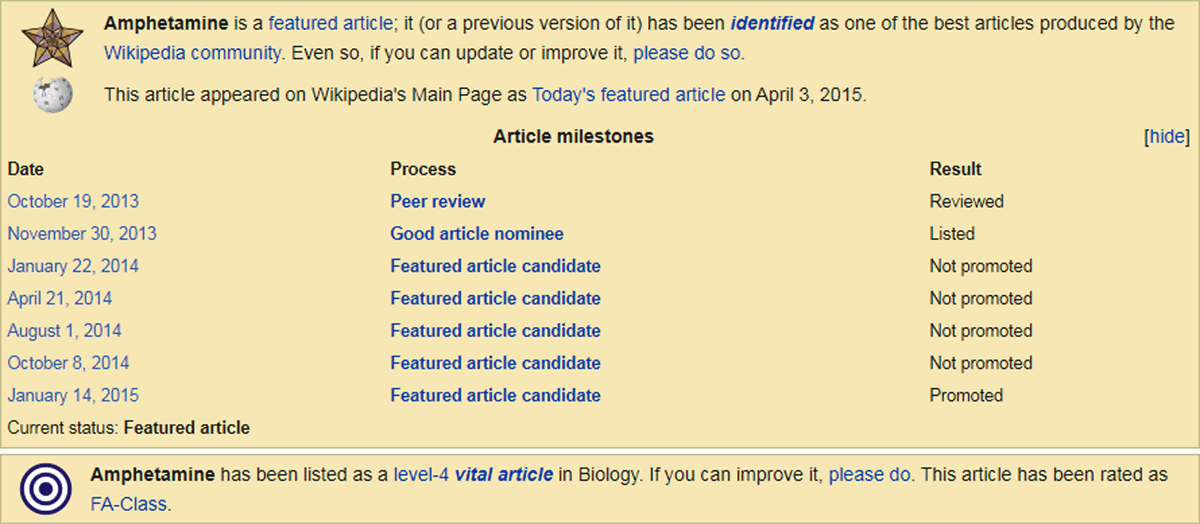Click the FA-Class rating link
Image resolution: width=1200 pixels, height=524 pixels.
coord(128,503)
